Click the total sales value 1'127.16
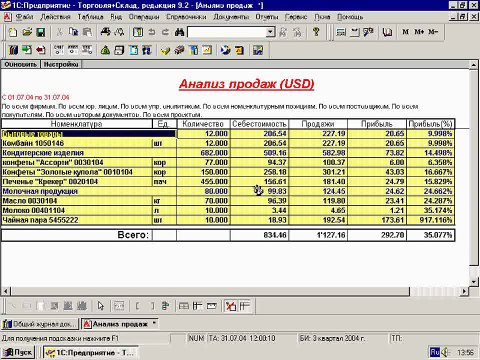The height and width of the screenshot is (360, 480). [331, 235]
